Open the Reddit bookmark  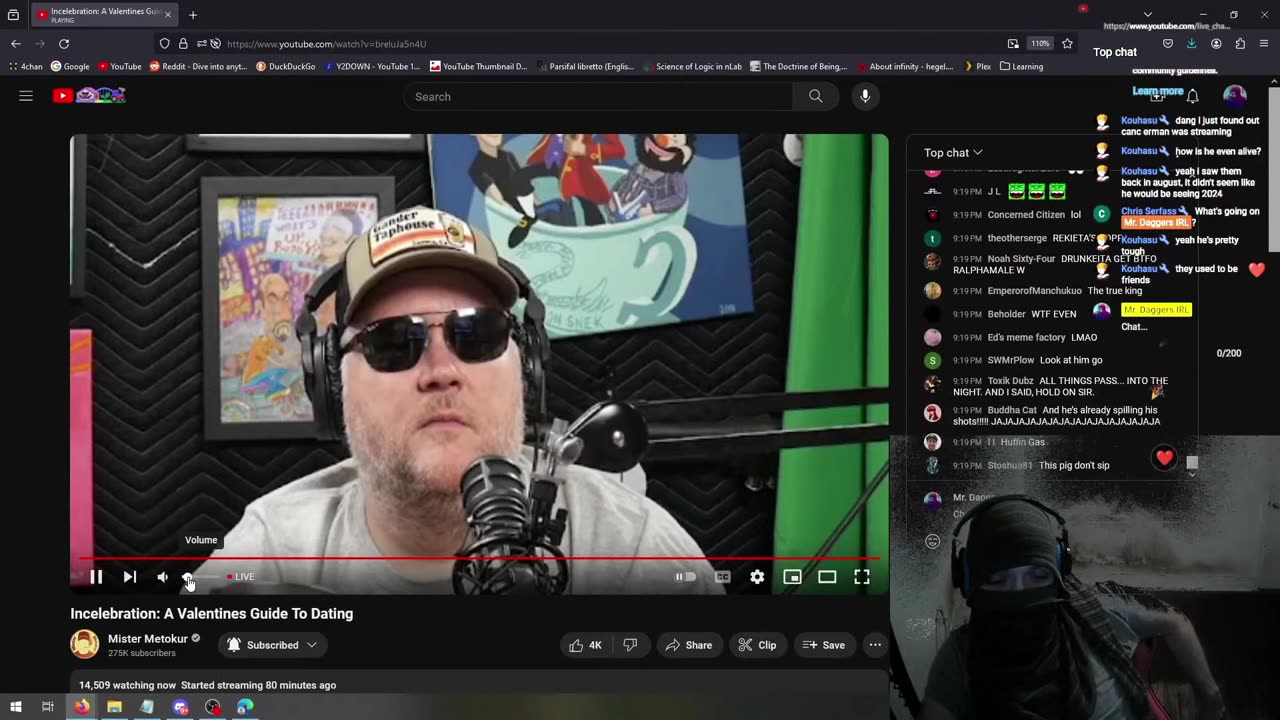[198, 67]
